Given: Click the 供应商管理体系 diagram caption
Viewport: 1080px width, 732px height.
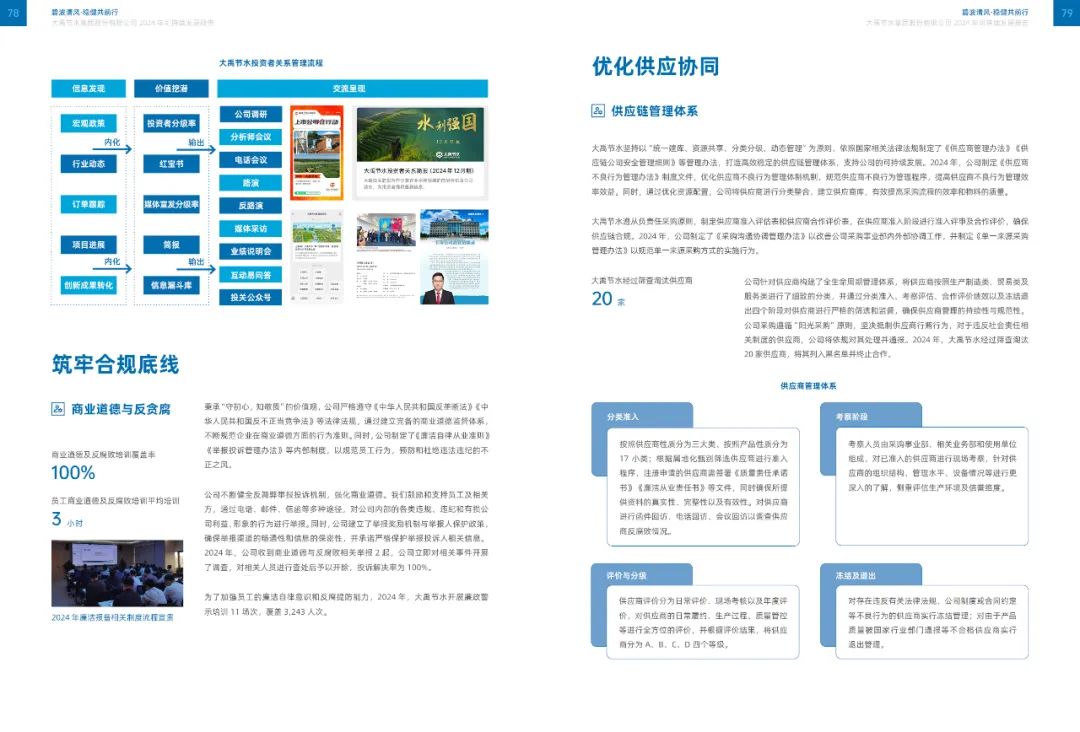Looking at the screenshot, I should [x=808, y=386].
